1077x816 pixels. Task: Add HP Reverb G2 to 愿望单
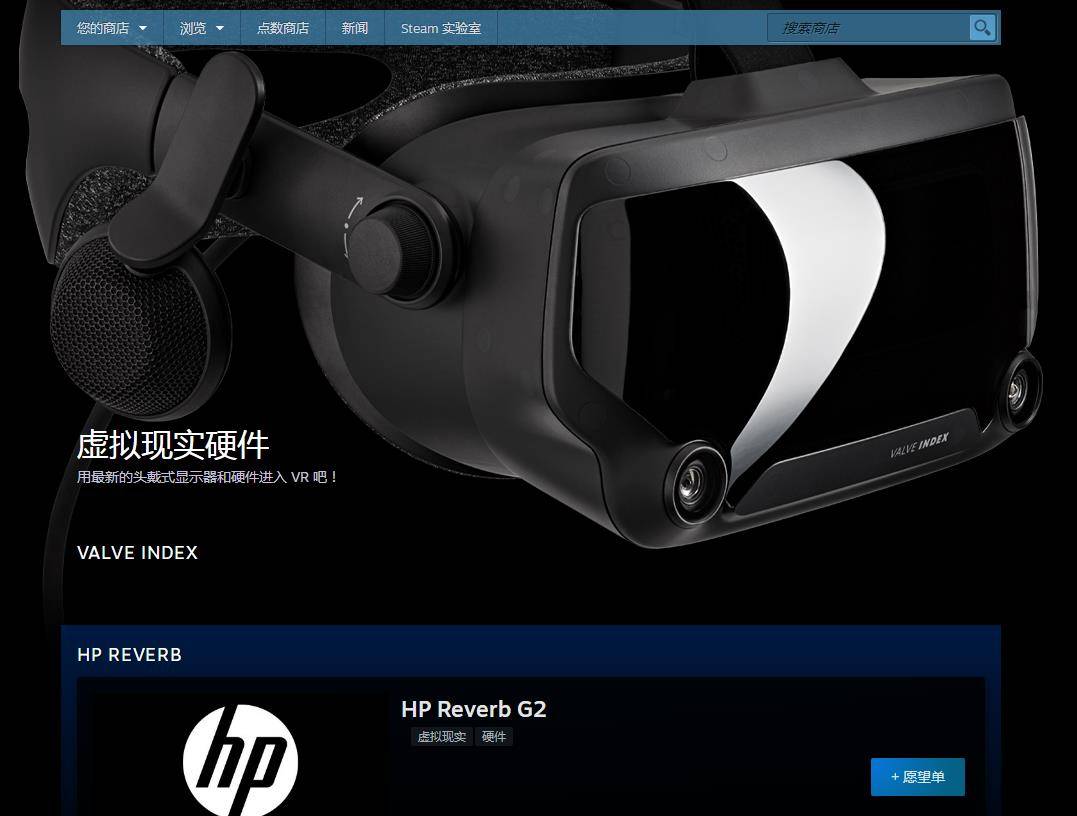tap(918, 777)
